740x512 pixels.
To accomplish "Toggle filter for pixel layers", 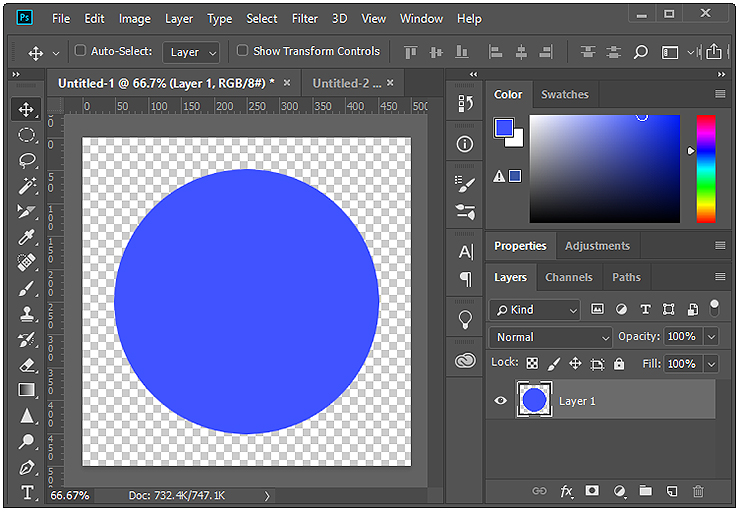I will click(x=597, y=309).
